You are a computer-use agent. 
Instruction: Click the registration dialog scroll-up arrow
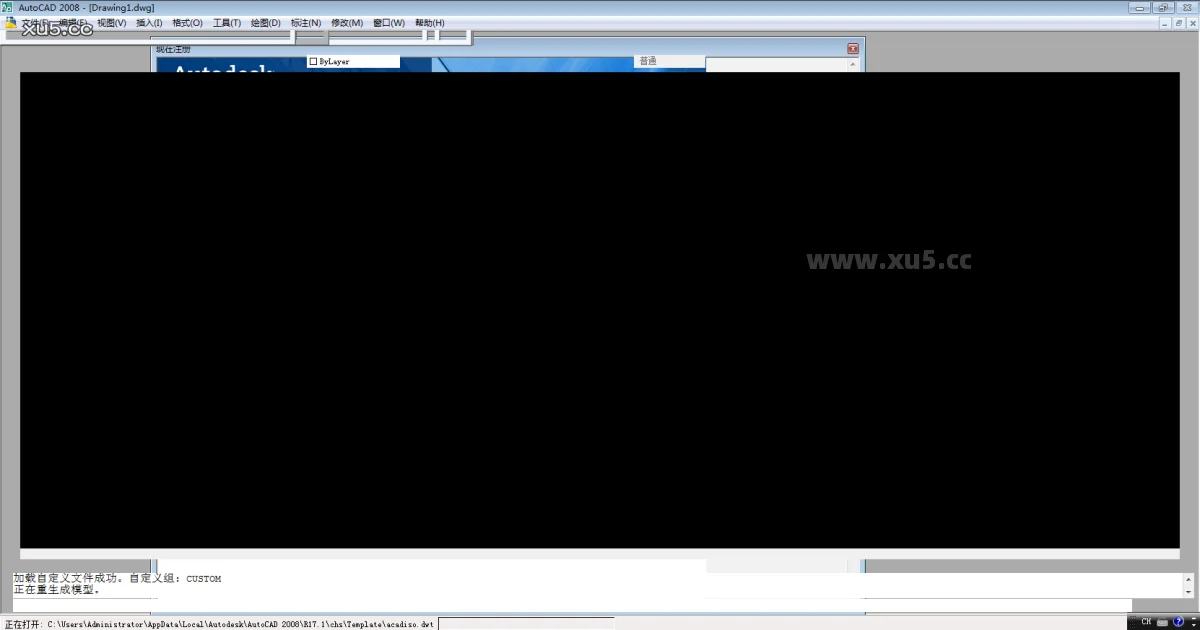(853, 64)
